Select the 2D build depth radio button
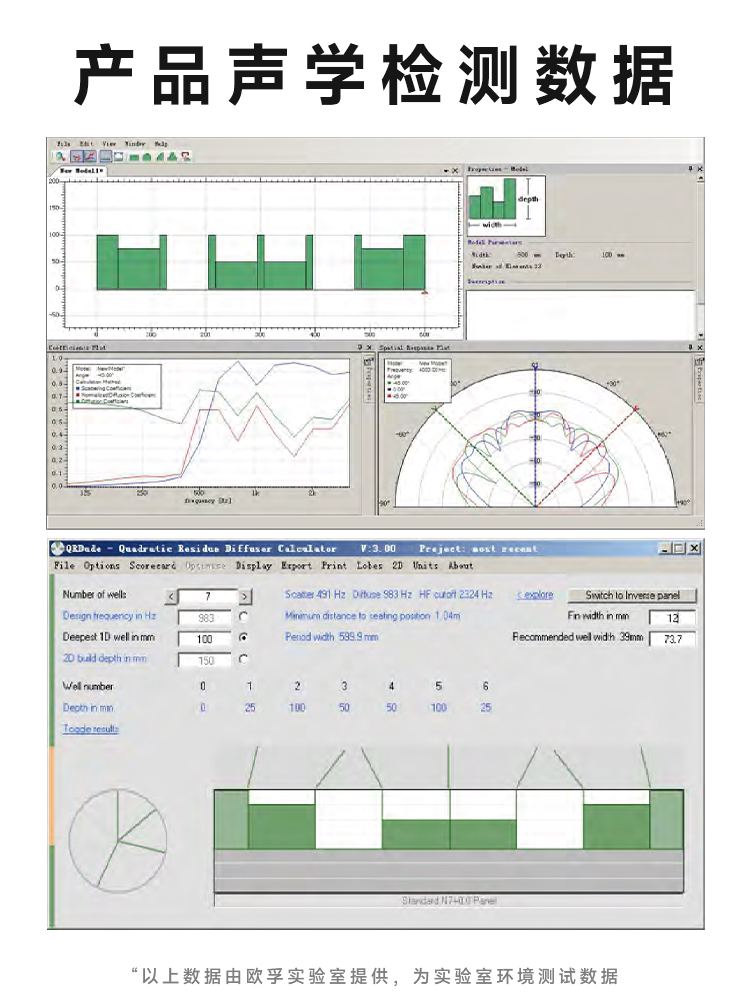Image resolution: width=750 pixels, height=1000 pixels. pos(243,659)
